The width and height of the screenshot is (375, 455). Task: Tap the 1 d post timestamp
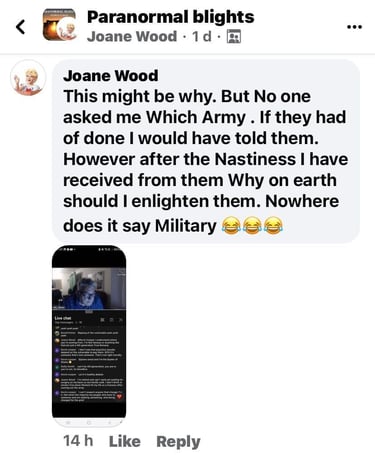click(202, 37)
